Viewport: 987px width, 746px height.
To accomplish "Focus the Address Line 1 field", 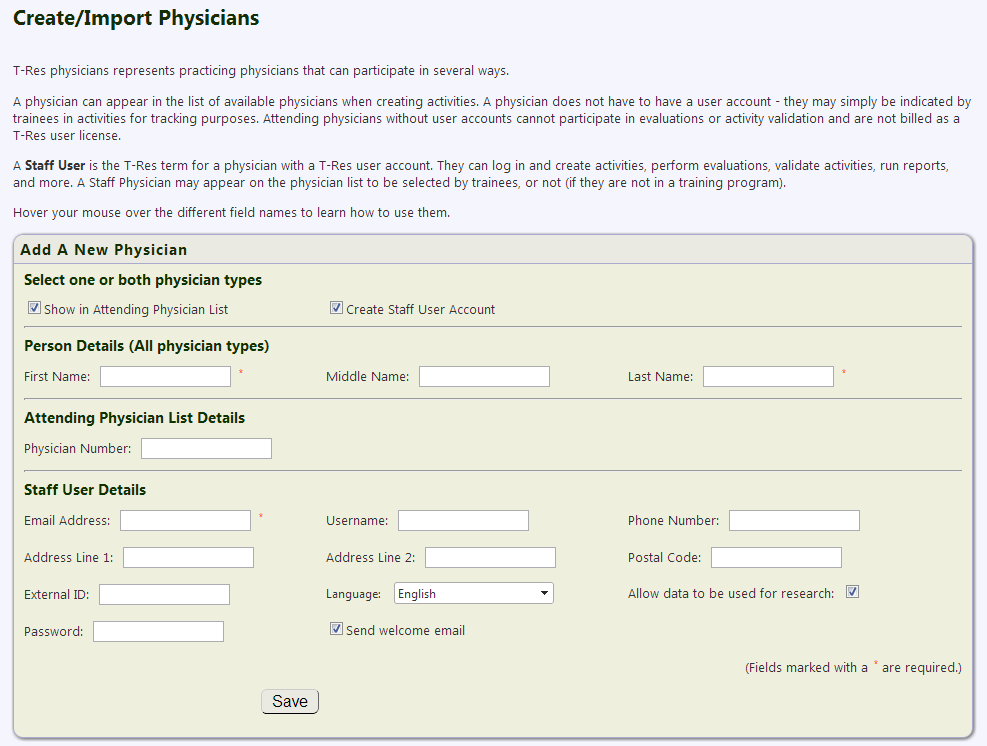I will pyautogui.click(x=188, y=558).
